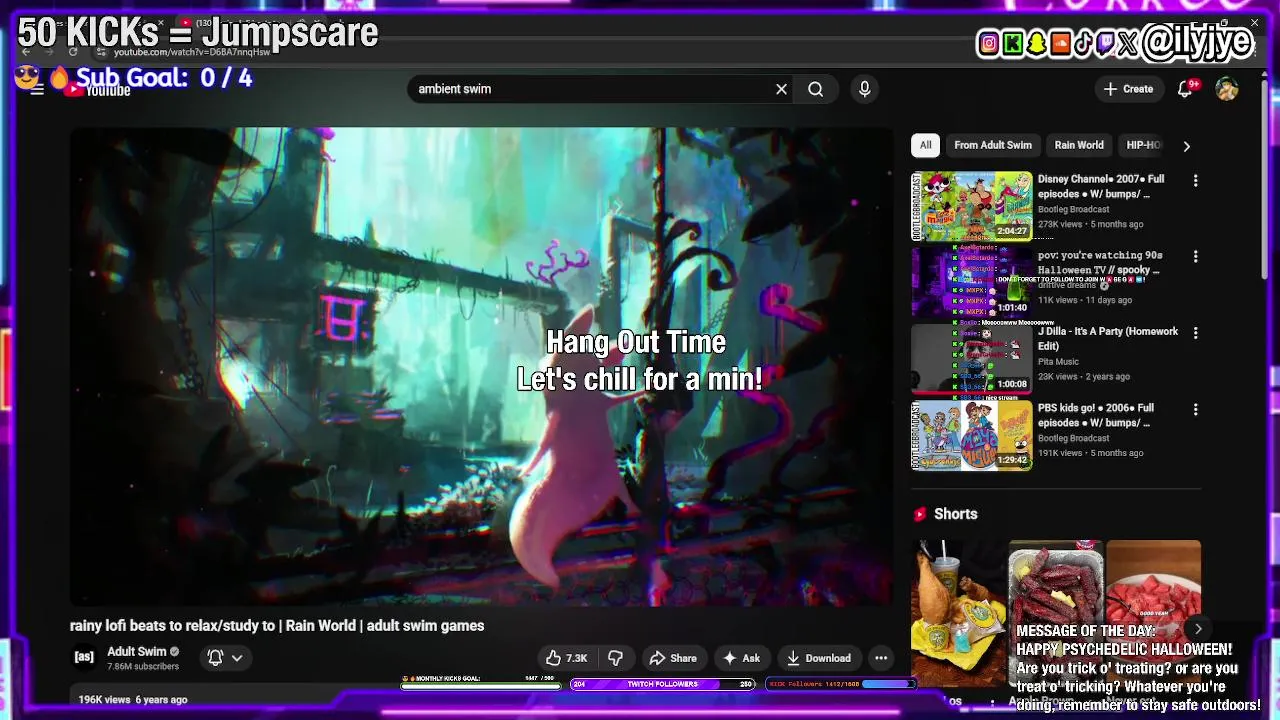Click the main Rain World video player
The image size is (1280, 720).
pyautogui.click(x=481, y=366)
